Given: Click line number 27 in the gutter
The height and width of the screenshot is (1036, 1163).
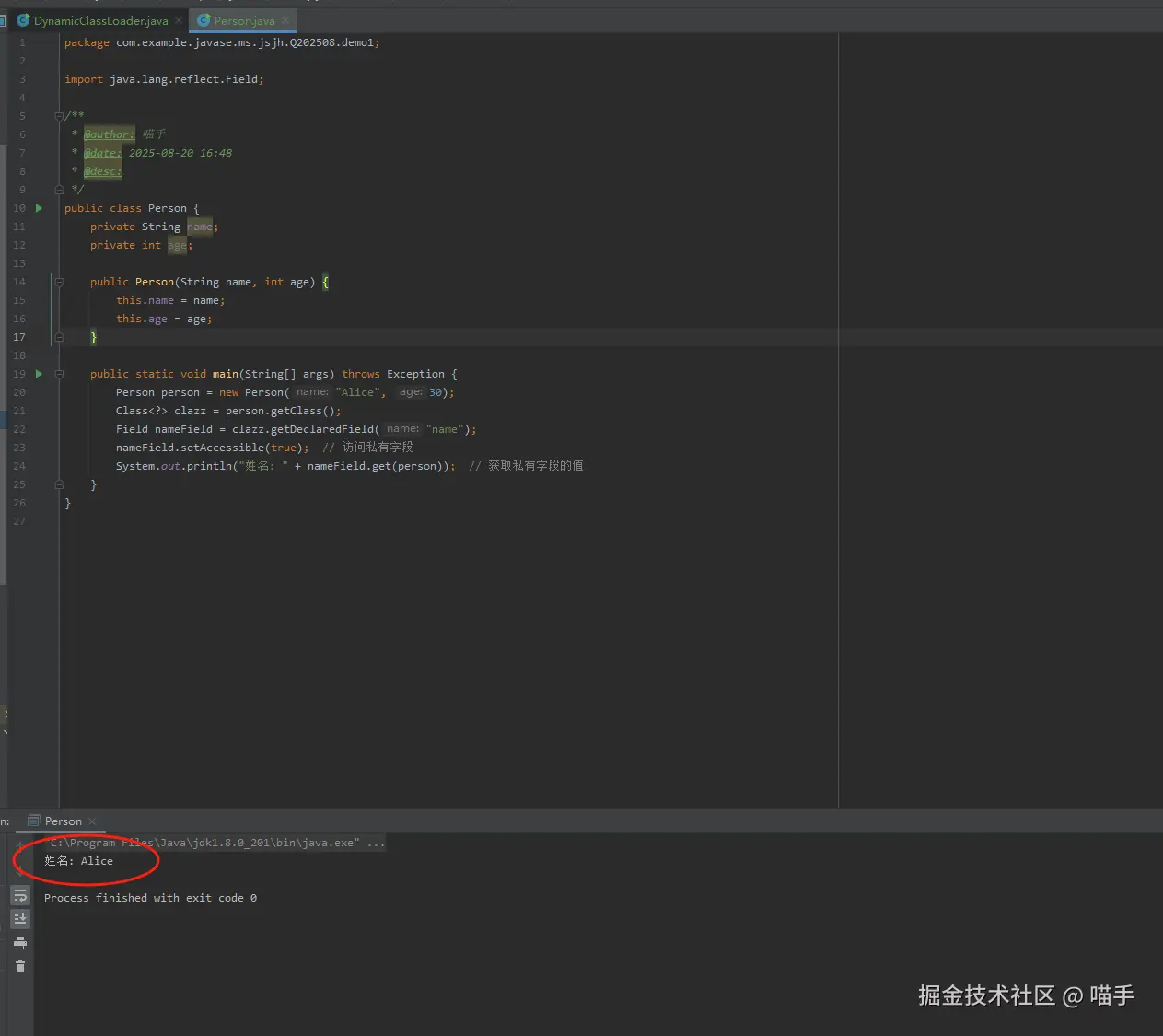Looking at the screenshot, I should click(19, 521).
